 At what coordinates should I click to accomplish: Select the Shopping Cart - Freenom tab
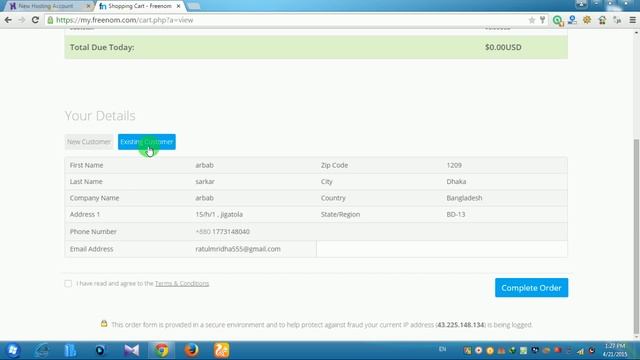tap(140, 6)
